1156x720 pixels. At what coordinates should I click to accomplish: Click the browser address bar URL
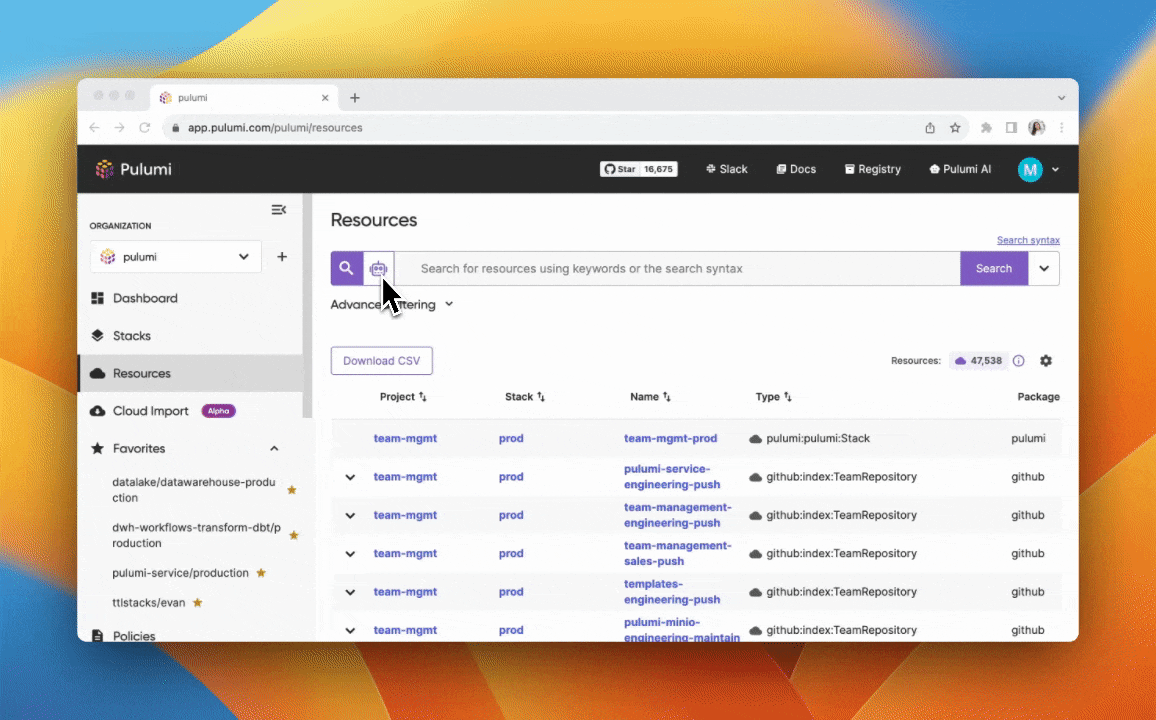(275, 127)
